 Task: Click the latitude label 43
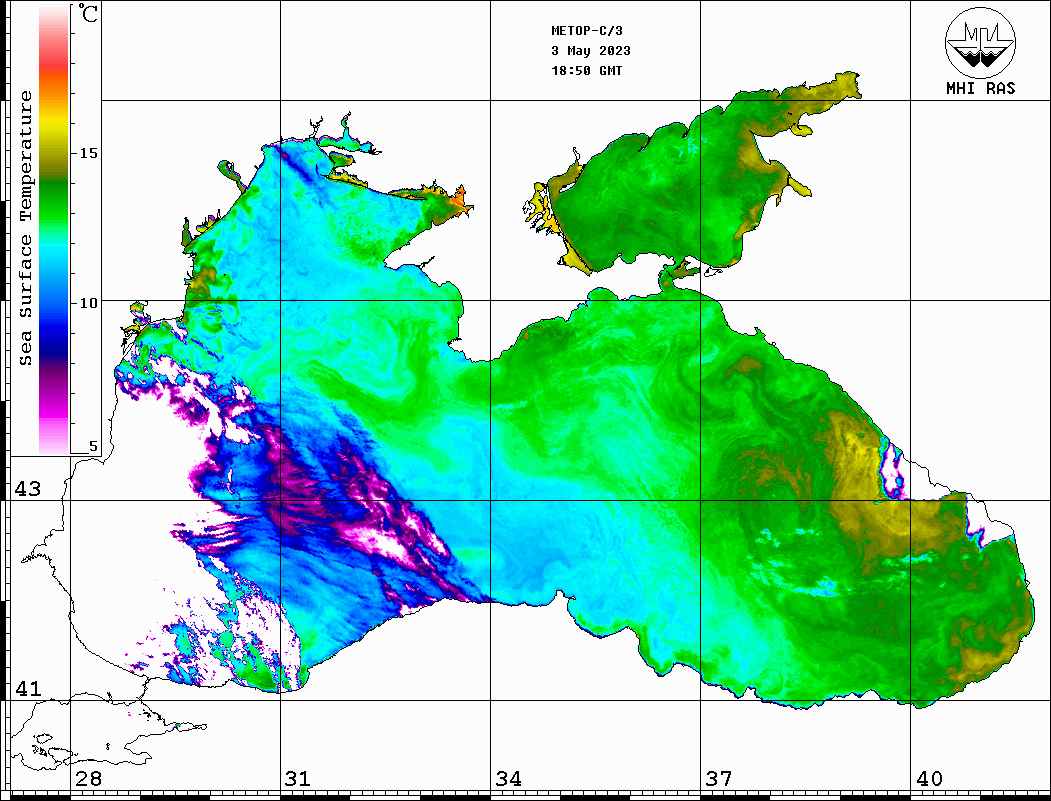pyautogui.click(x=27, y=489)
